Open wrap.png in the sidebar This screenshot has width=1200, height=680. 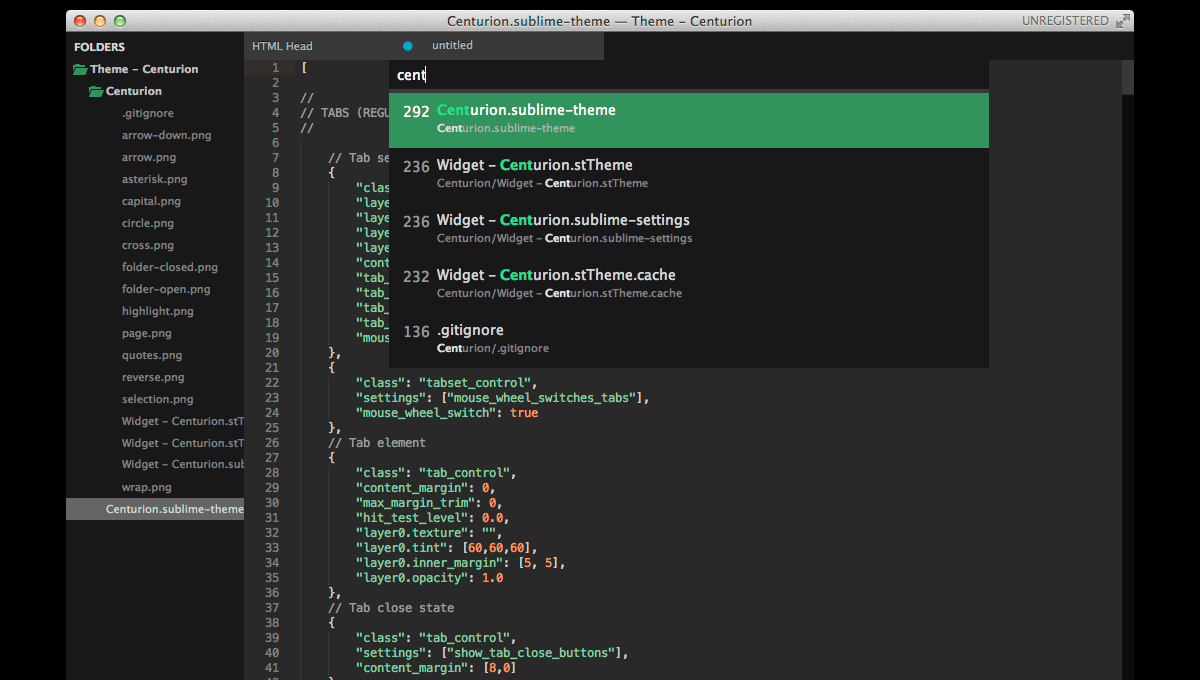pos(147,487)
